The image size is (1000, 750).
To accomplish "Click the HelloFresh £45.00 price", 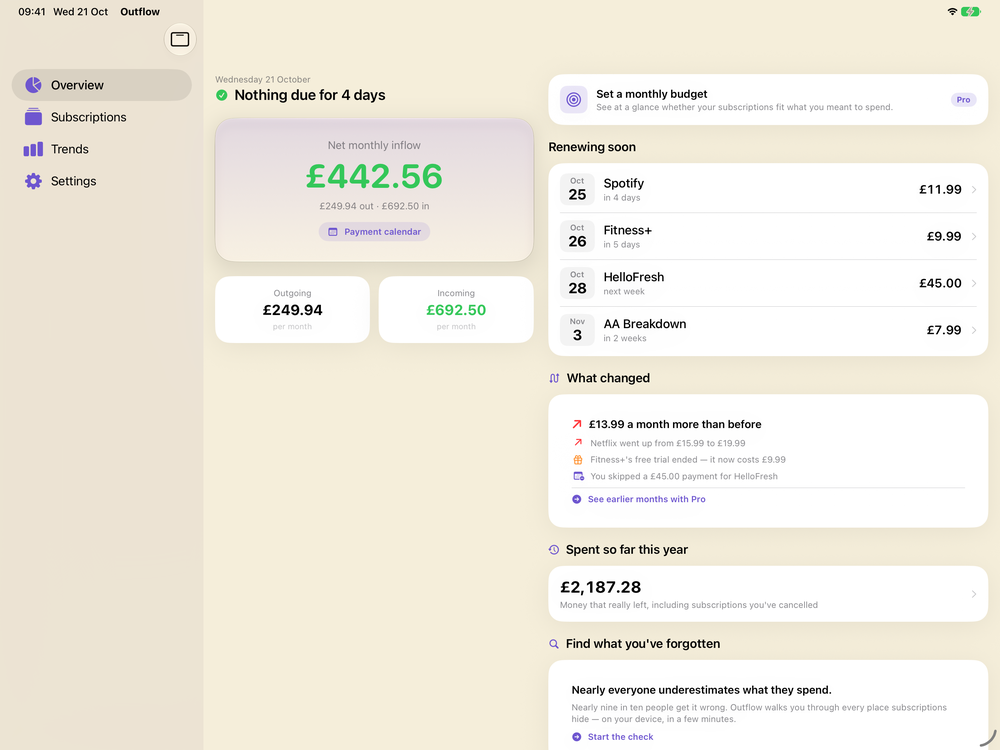I will tap(940, 283).
